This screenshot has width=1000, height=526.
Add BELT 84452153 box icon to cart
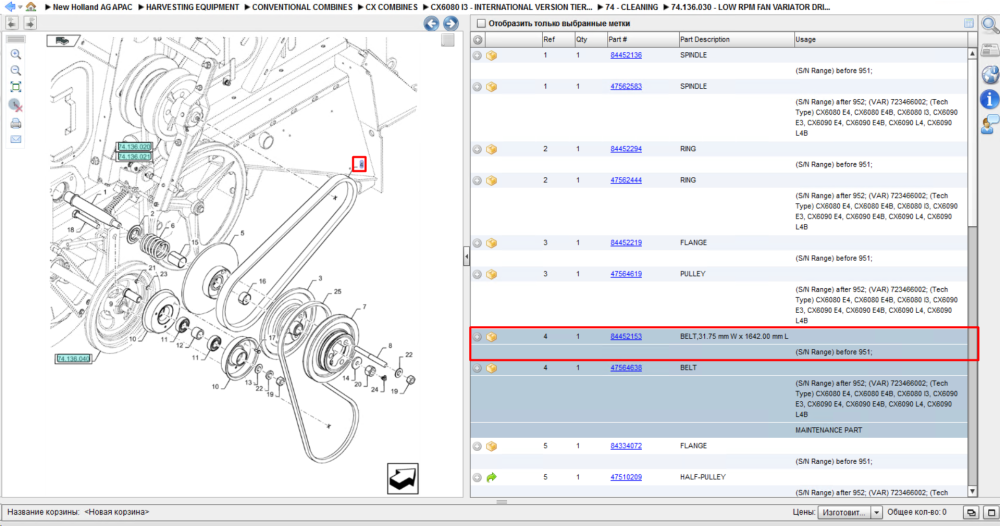[x=492, y=337]
